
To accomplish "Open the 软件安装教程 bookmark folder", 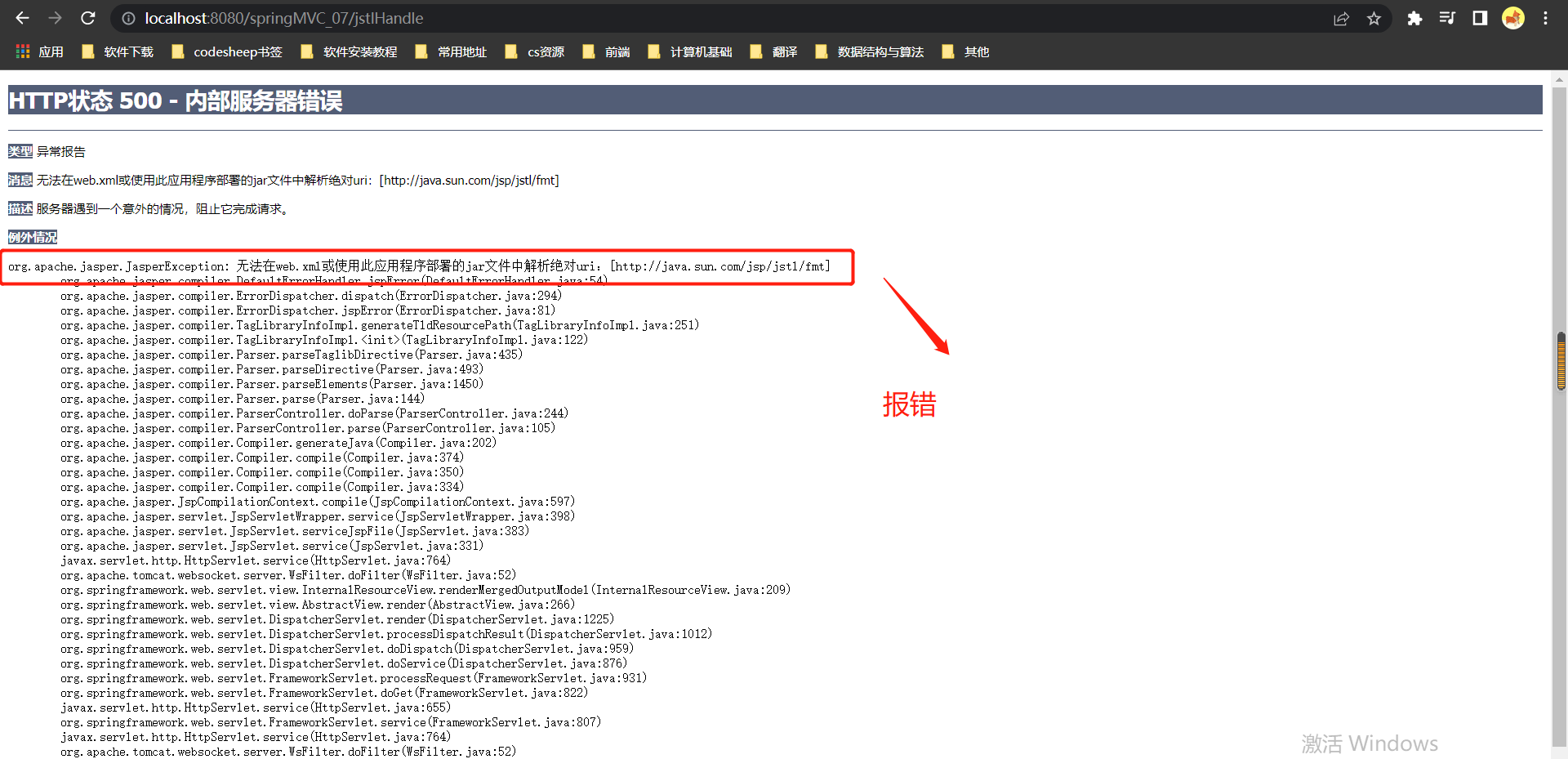I will pos(349,51).
